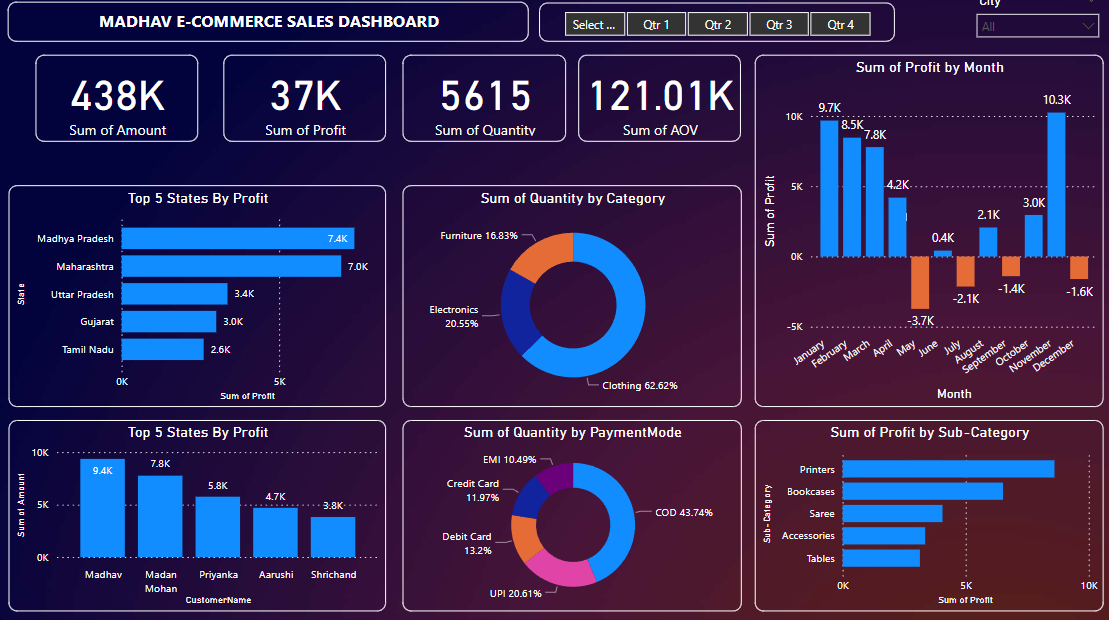
Task: Select the Printers sub-category bar
Action: (948, 469)
